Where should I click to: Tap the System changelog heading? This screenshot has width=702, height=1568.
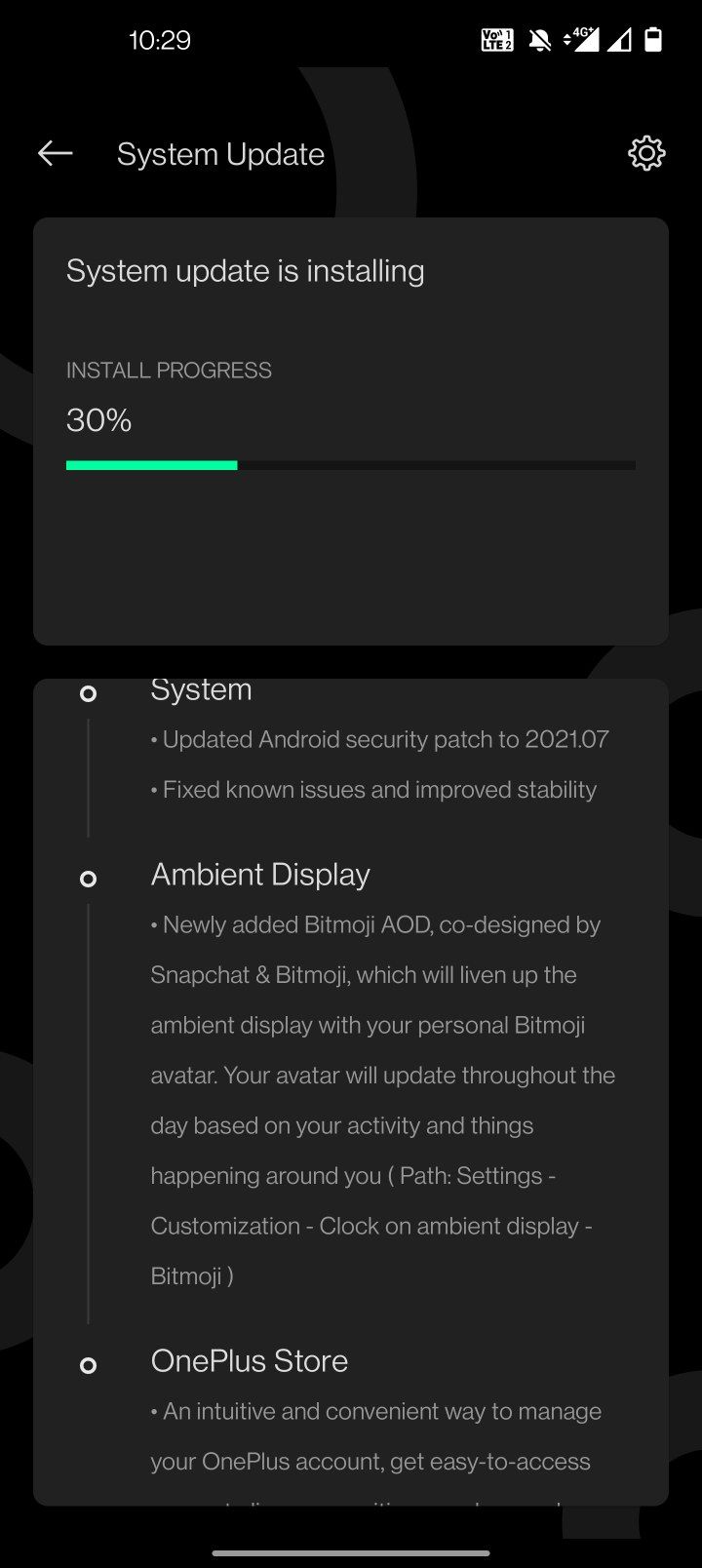coord(202,689)
